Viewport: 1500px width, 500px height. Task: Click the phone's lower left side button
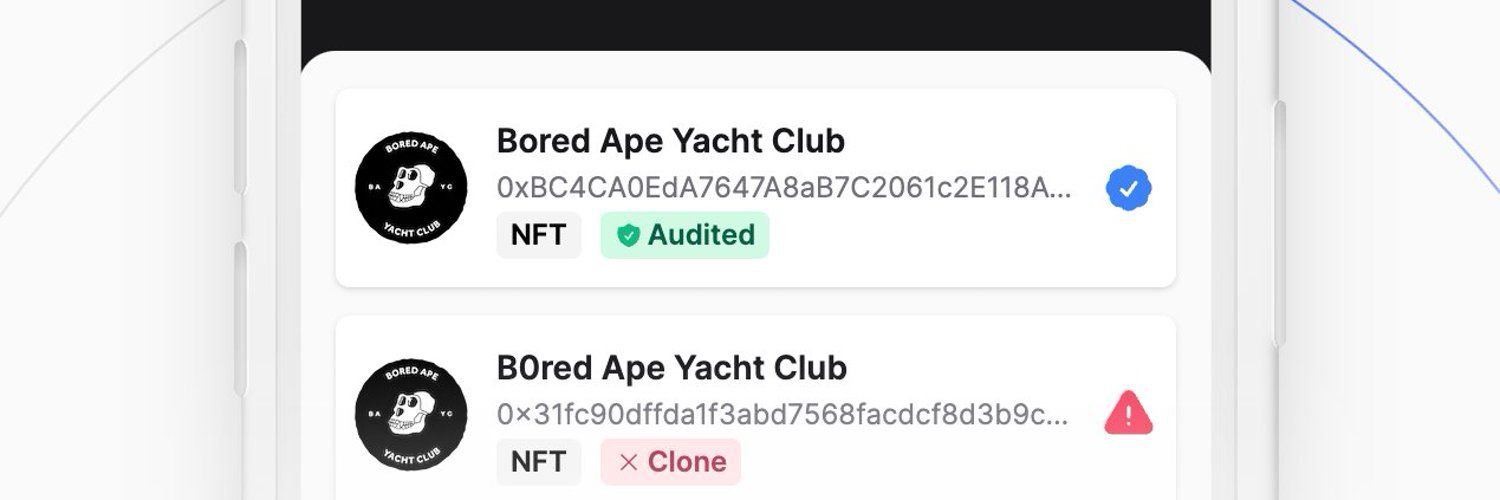240,318
